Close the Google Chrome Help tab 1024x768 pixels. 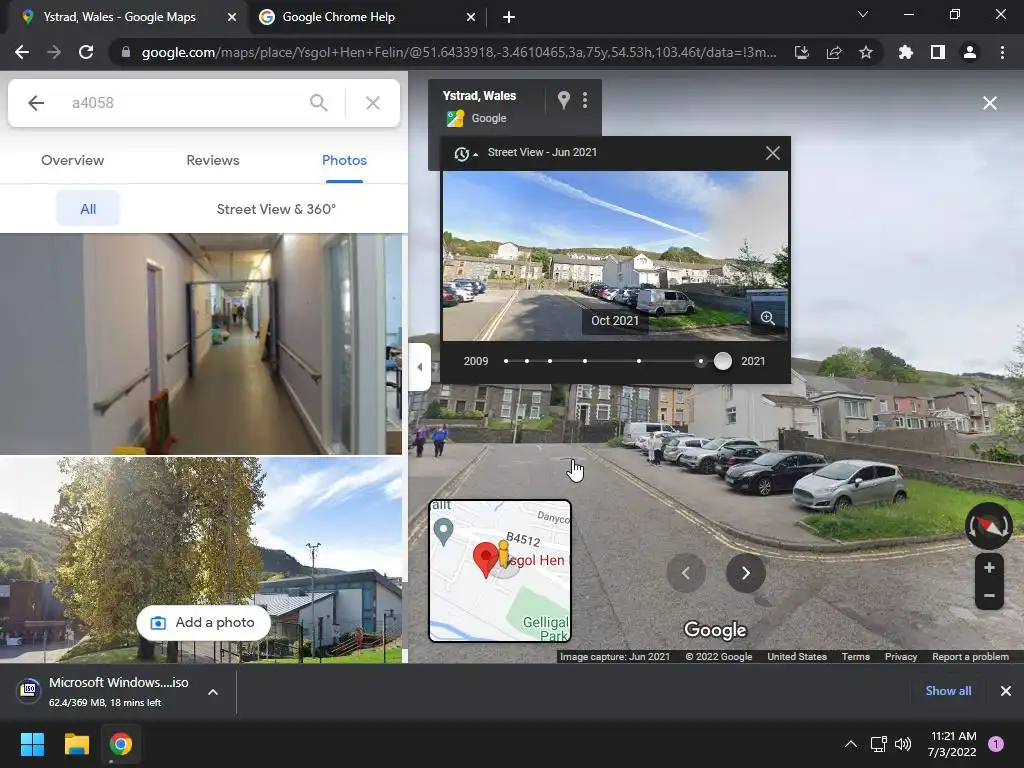point(471,17)
